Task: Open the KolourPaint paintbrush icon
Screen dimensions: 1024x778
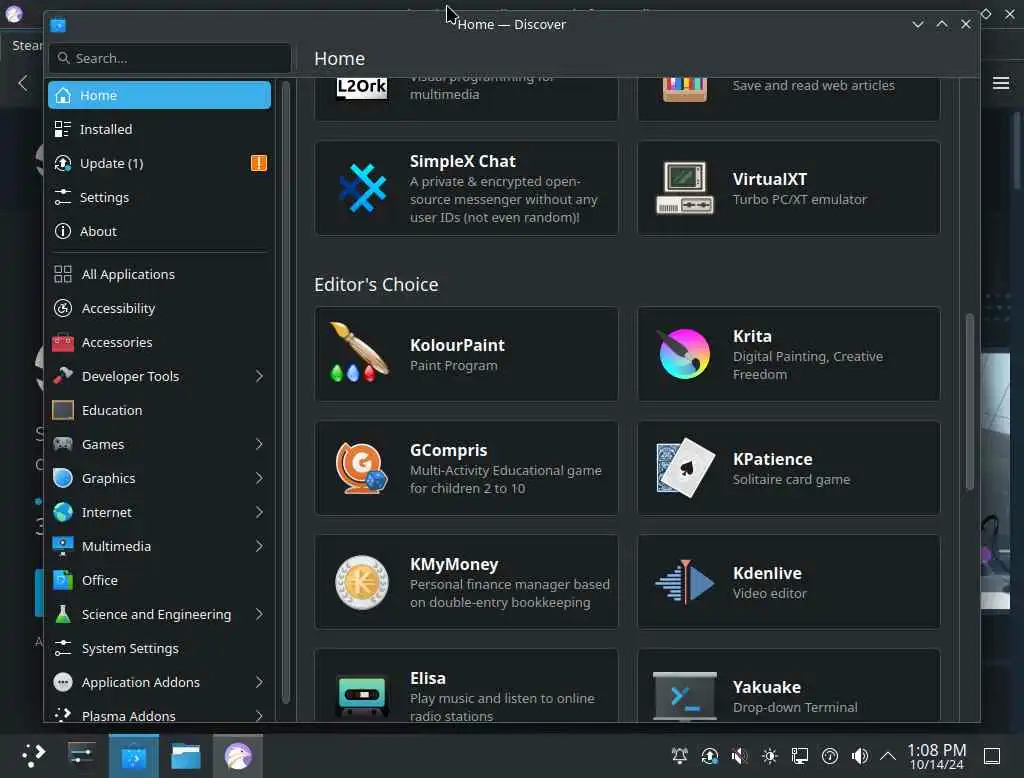Action: coord(360,353)
